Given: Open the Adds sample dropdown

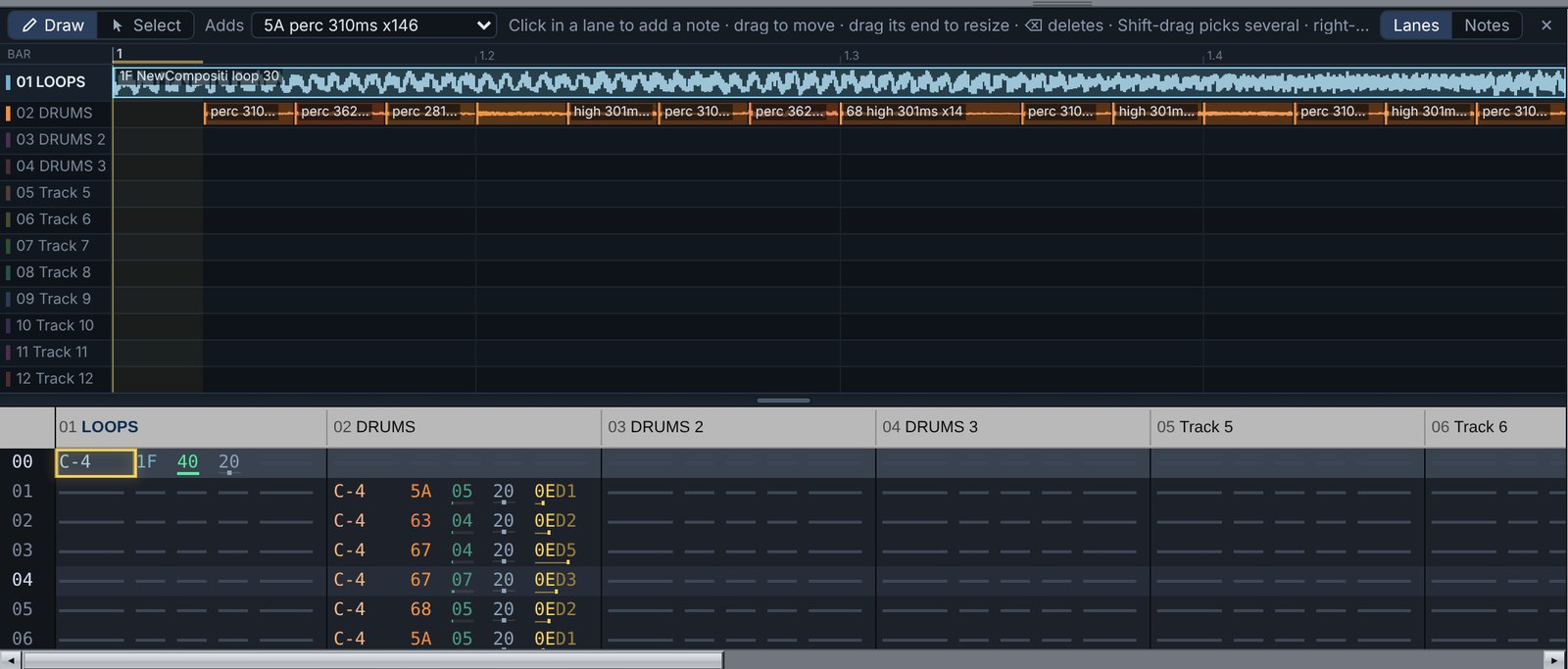Looking at the screenshot, I should 373,24.
